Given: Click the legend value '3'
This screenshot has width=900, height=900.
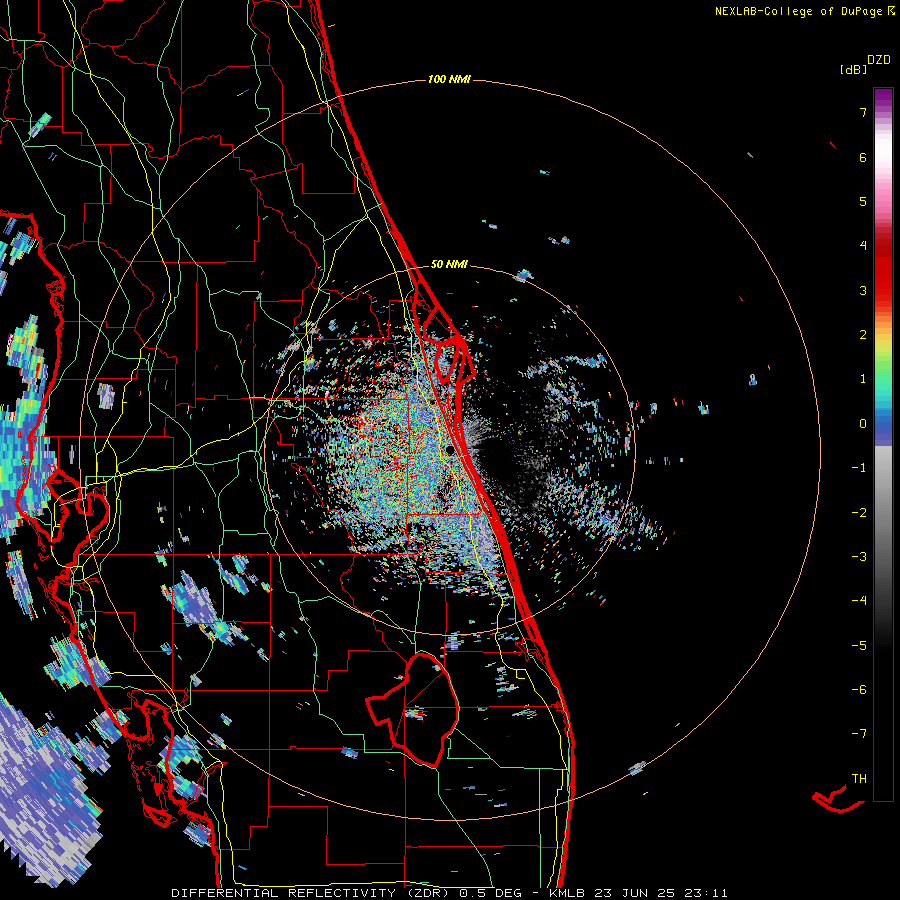Looking at the screenshot, I should click(x=863, y=290).
